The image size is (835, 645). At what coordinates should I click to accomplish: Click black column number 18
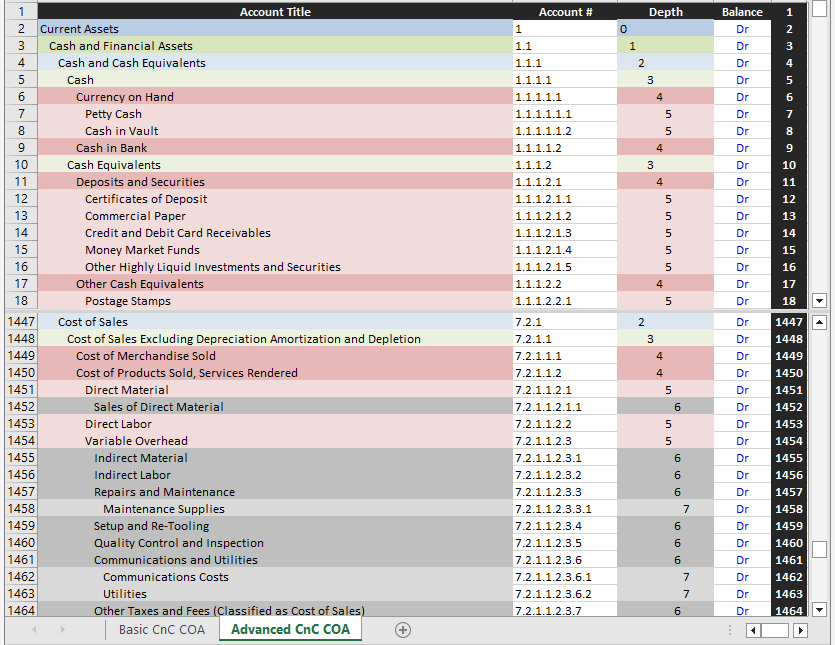click(x=789, y=301)
